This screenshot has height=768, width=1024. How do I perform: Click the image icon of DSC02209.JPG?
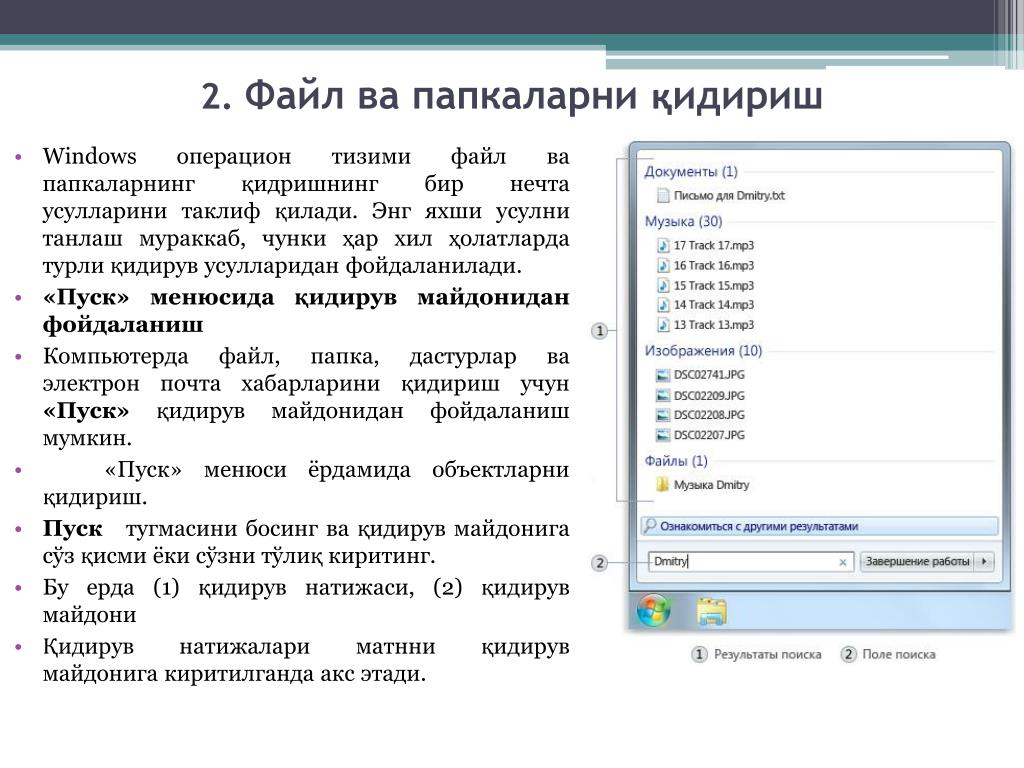[663, 395]
